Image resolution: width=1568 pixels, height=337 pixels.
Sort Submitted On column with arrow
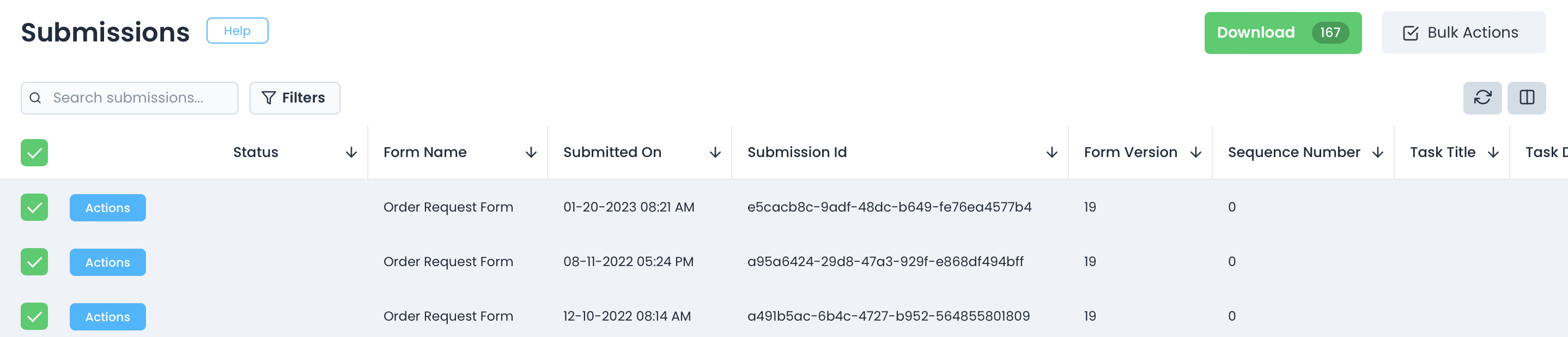point(715,152)
